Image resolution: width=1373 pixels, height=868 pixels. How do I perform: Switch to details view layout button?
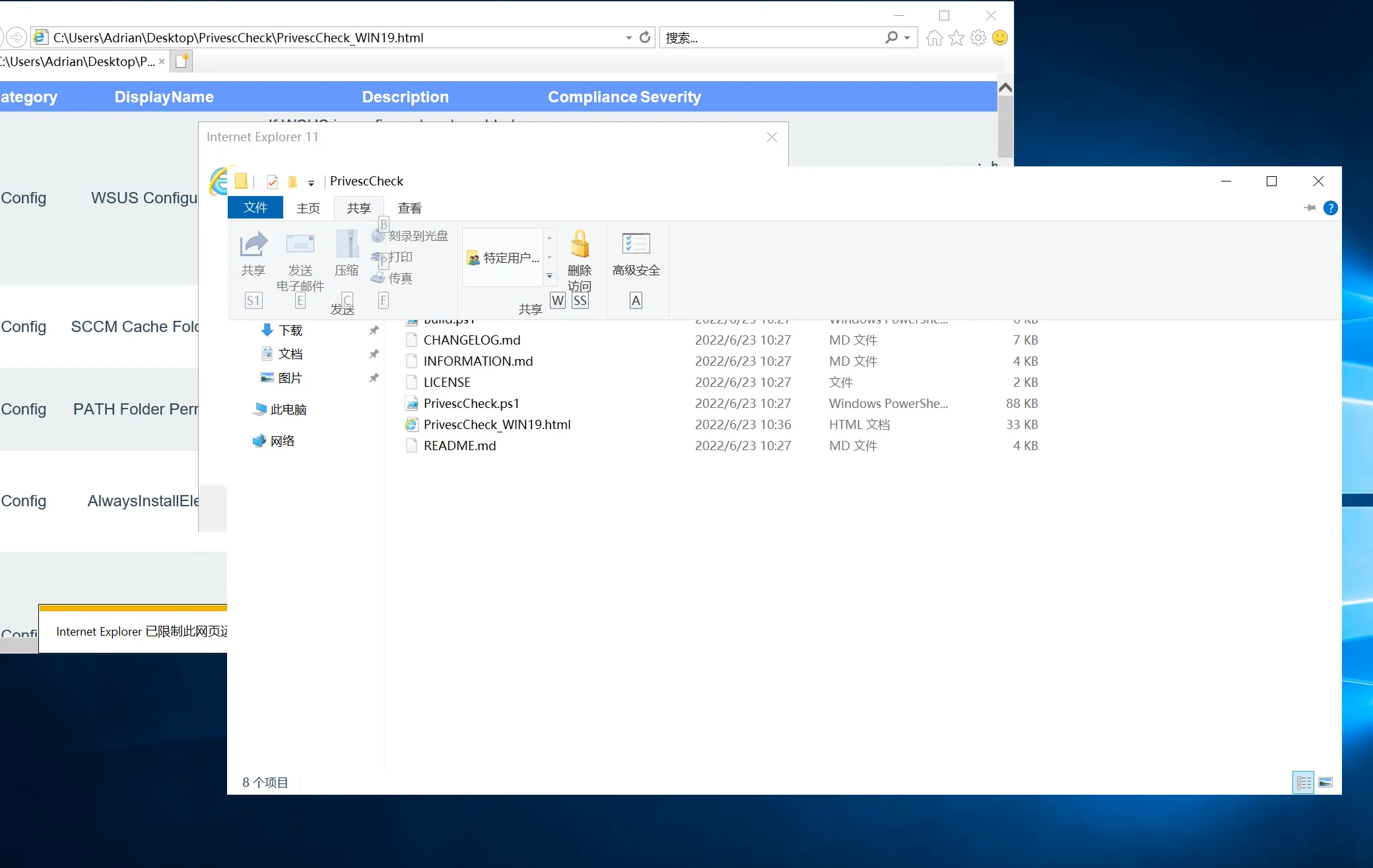pos(1303,782)
